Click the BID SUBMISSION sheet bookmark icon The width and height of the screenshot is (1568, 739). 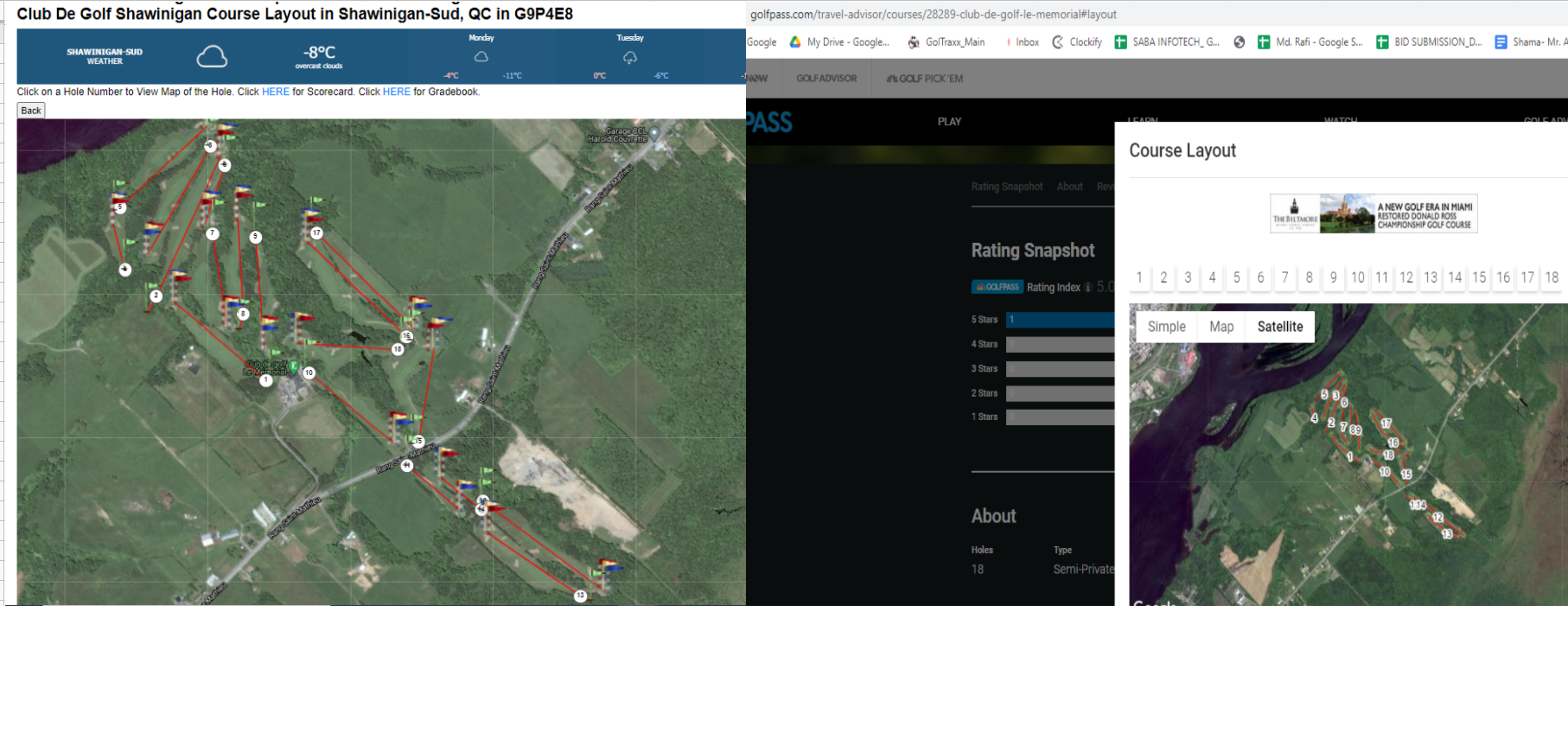pyautogui.click(x=1382, y=41)
